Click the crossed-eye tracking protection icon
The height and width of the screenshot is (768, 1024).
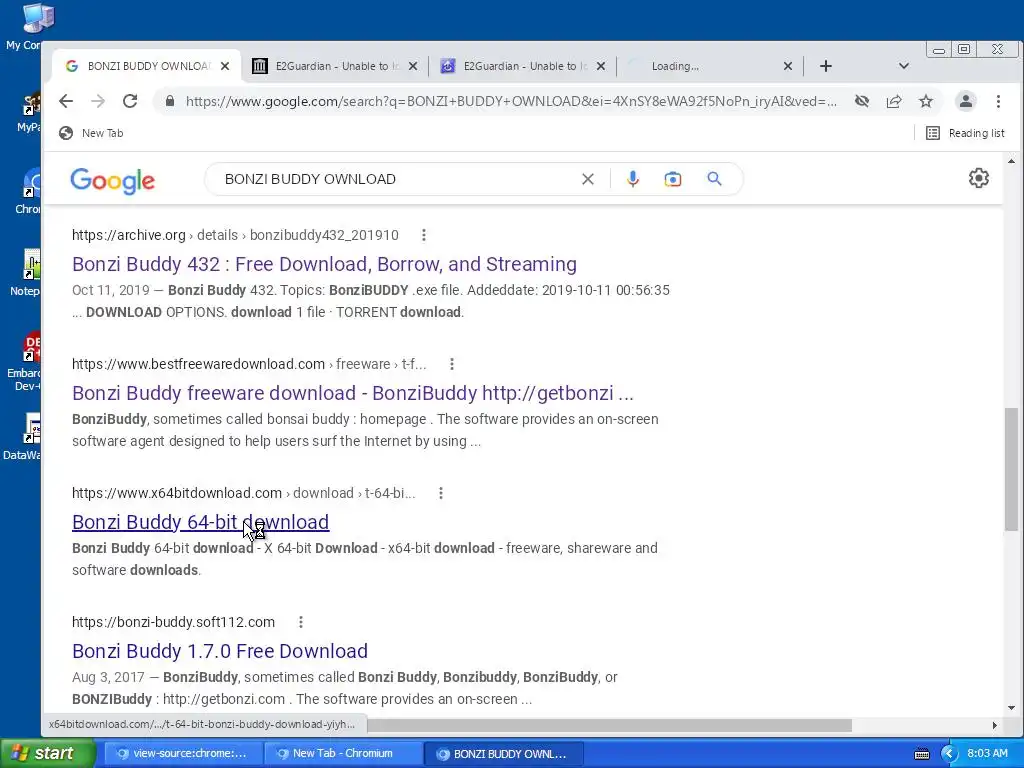(862, 101)
